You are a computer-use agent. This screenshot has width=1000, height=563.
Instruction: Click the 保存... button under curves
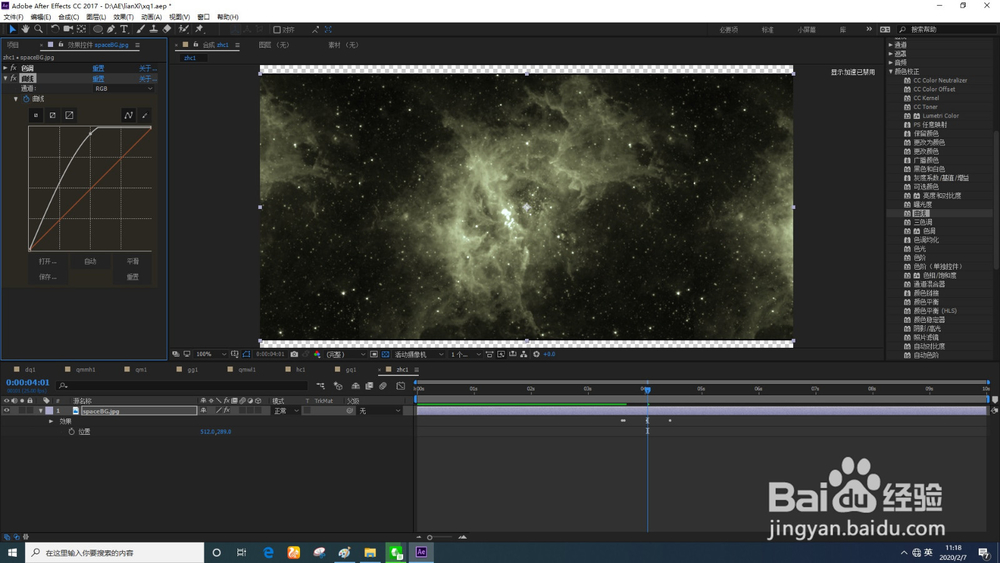tap(48, 277)
